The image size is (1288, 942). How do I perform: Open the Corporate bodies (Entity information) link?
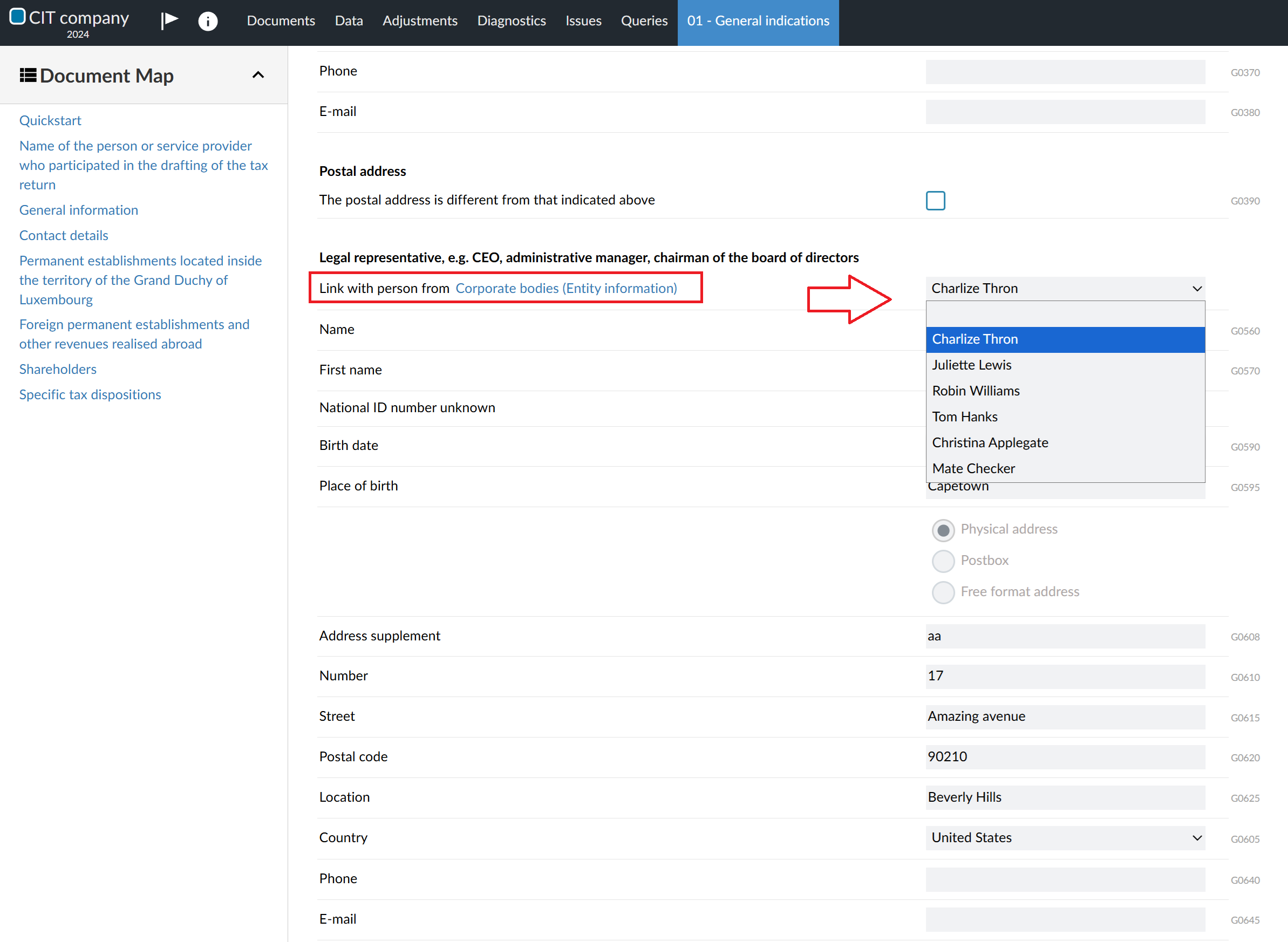pos(565,289)
